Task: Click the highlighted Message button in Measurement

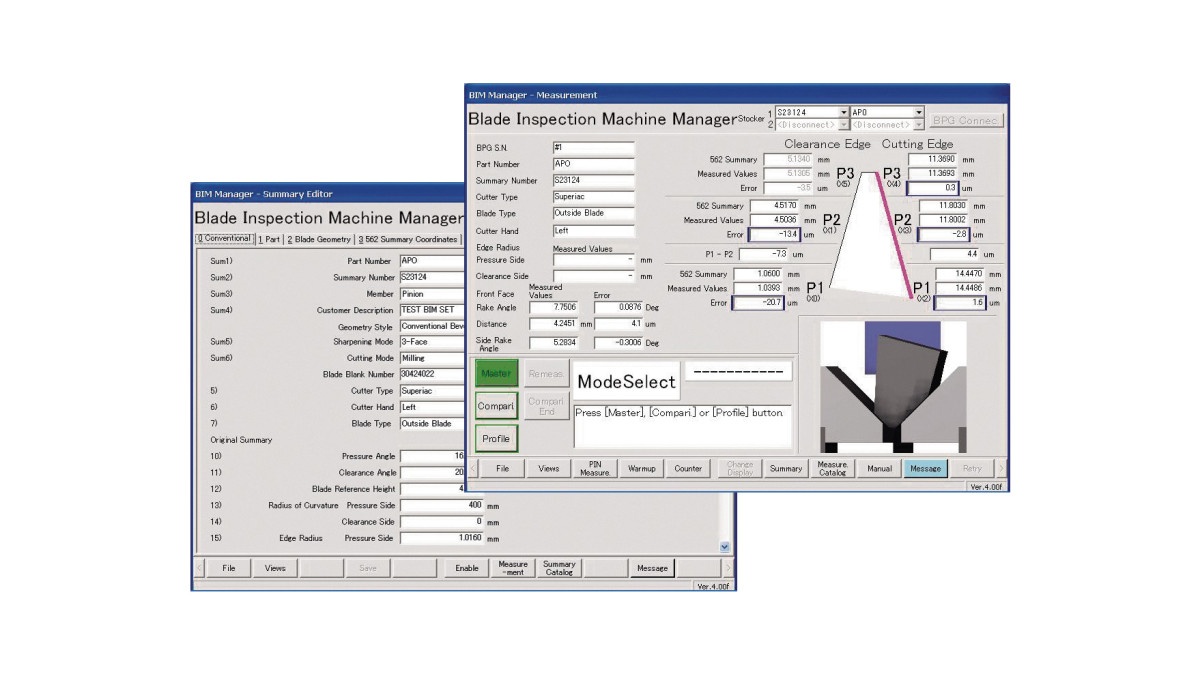Action: (x=925, y=468)
